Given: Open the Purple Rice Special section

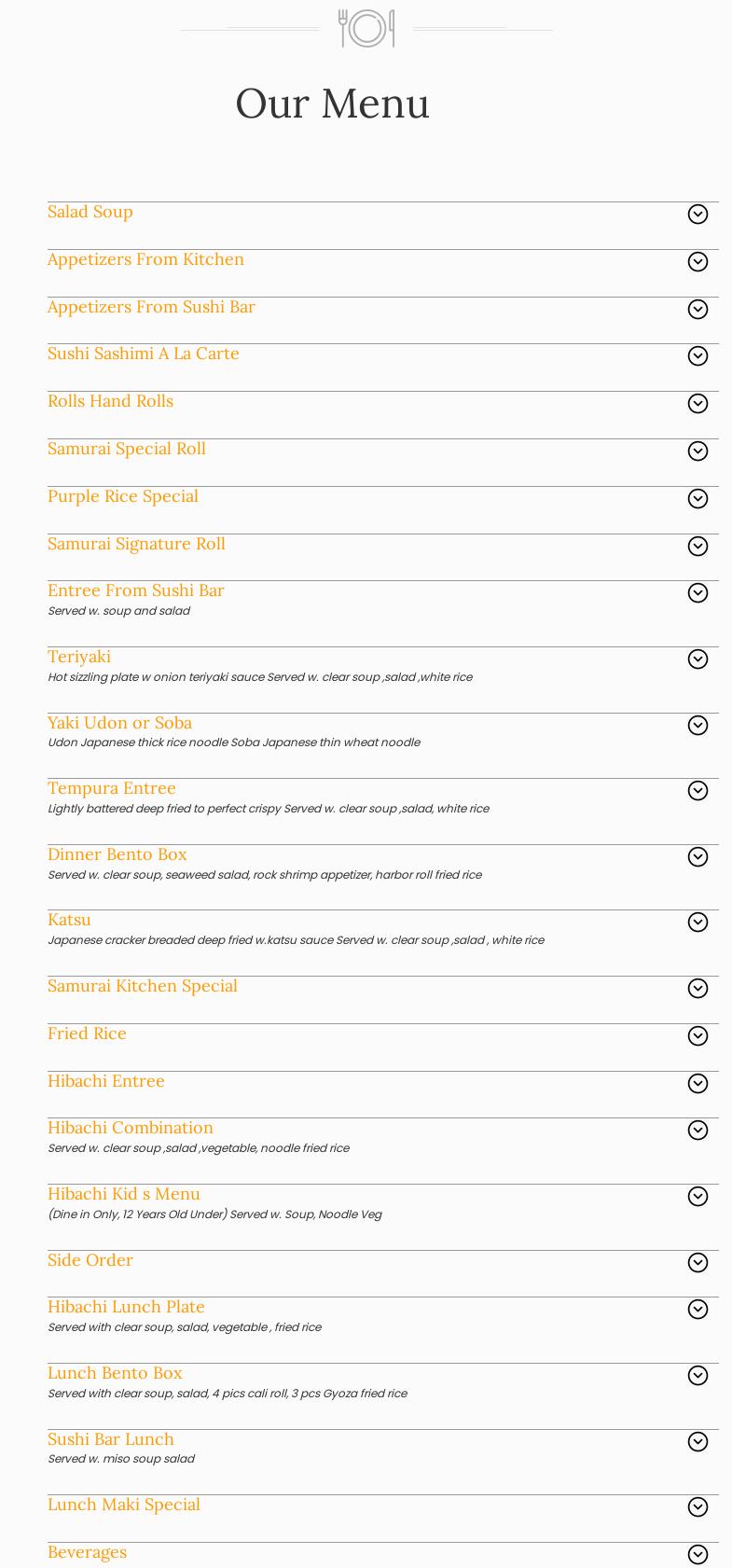Looking at the screenshot, I should click(x=123, y=497).
